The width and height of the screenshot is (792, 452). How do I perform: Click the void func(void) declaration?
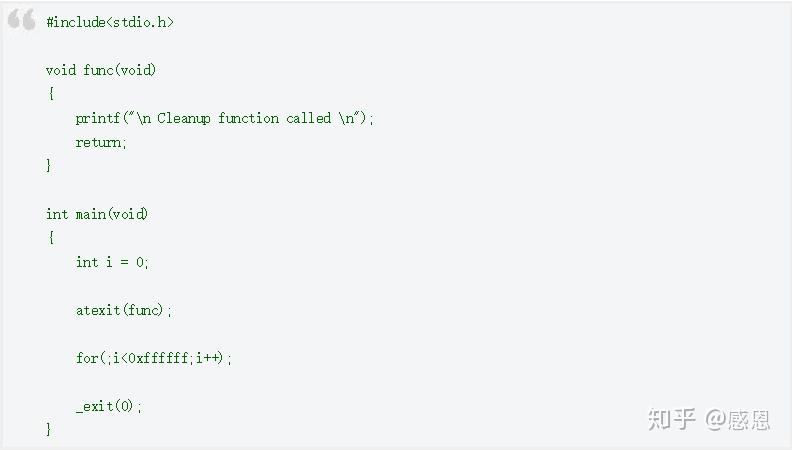[101, 70]
